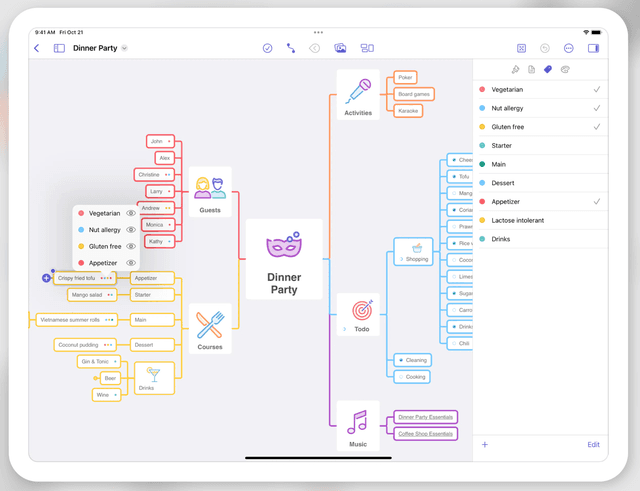Open the Dinner Party title dropdown
The height and width of the screenshot is (491, 640).
point(125,48)
